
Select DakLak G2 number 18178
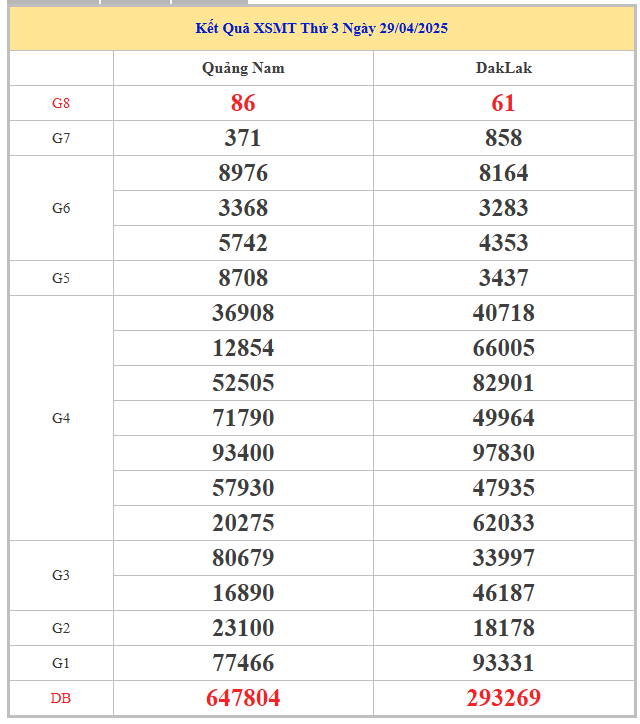pos(503,628)
